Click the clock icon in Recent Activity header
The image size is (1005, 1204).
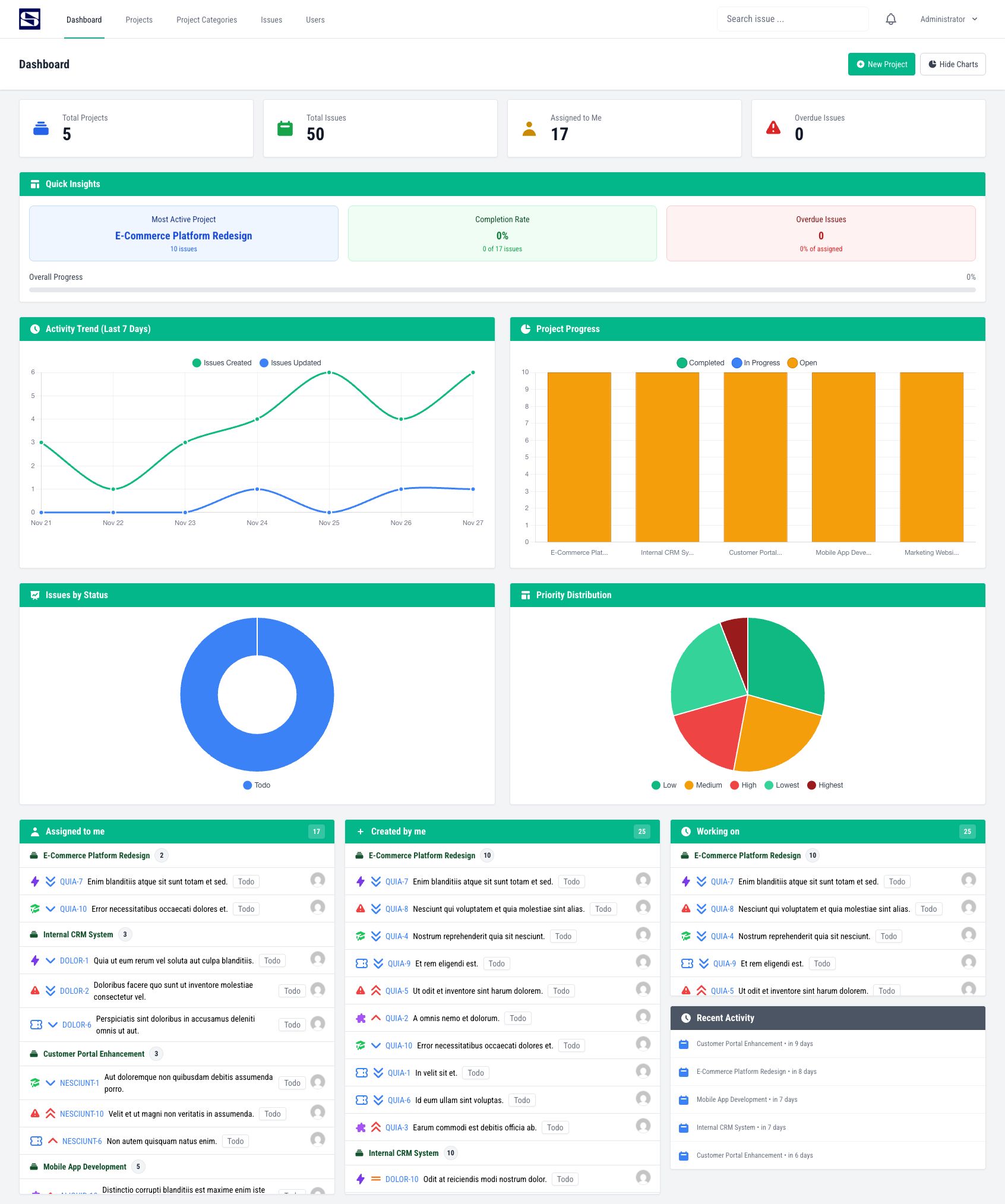pos(686,1018)
